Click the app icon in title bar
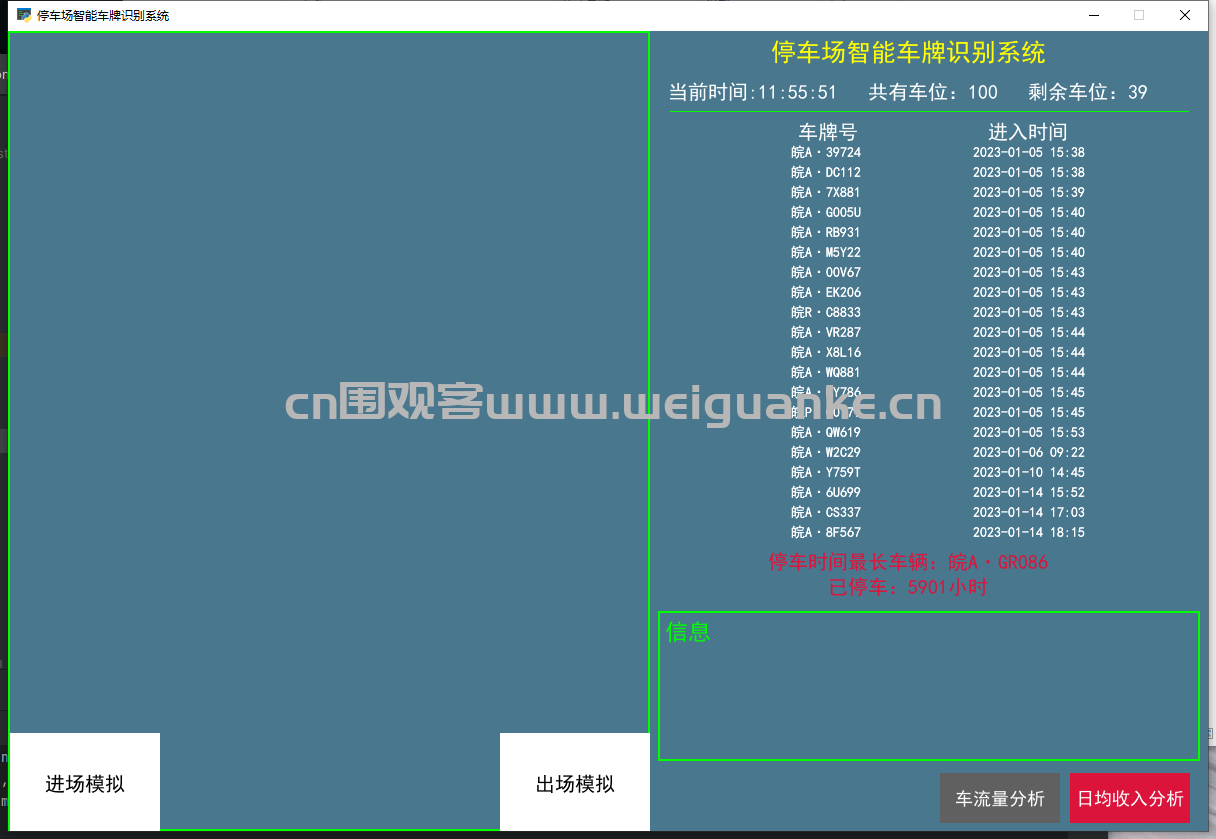This screenshot has height=839, width=1216. coord(24,15)
